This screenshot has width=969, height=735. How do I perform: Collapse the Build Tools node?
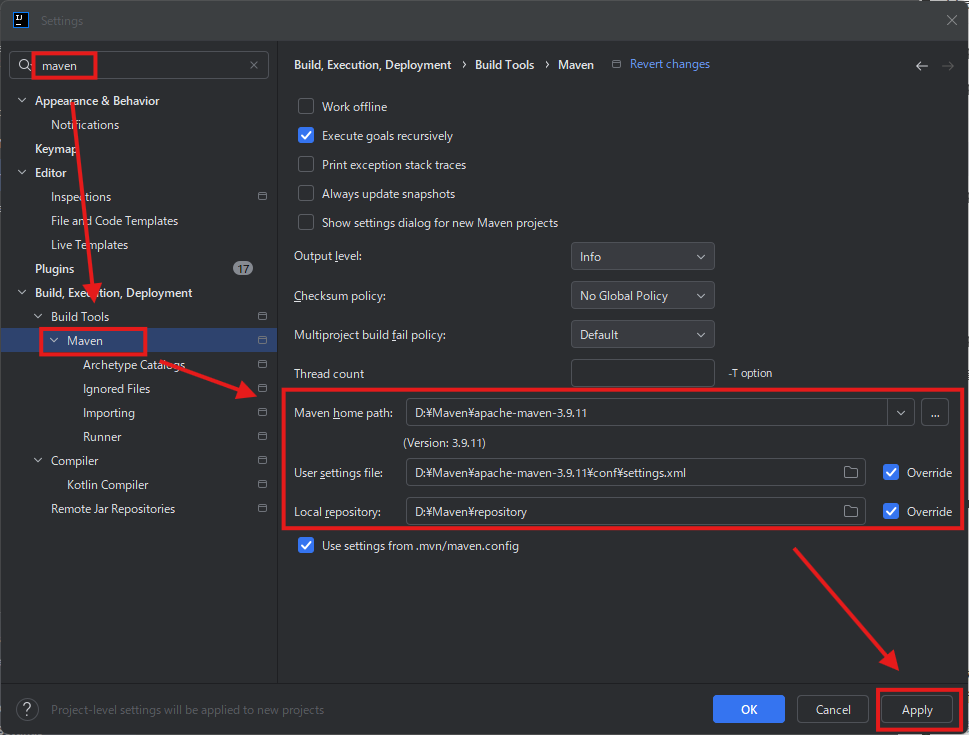pyautogui.click(x=38, y=316)
